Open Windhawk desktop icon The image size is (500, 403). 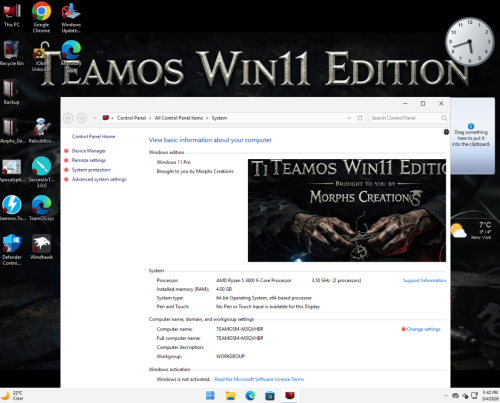point(41,247)
